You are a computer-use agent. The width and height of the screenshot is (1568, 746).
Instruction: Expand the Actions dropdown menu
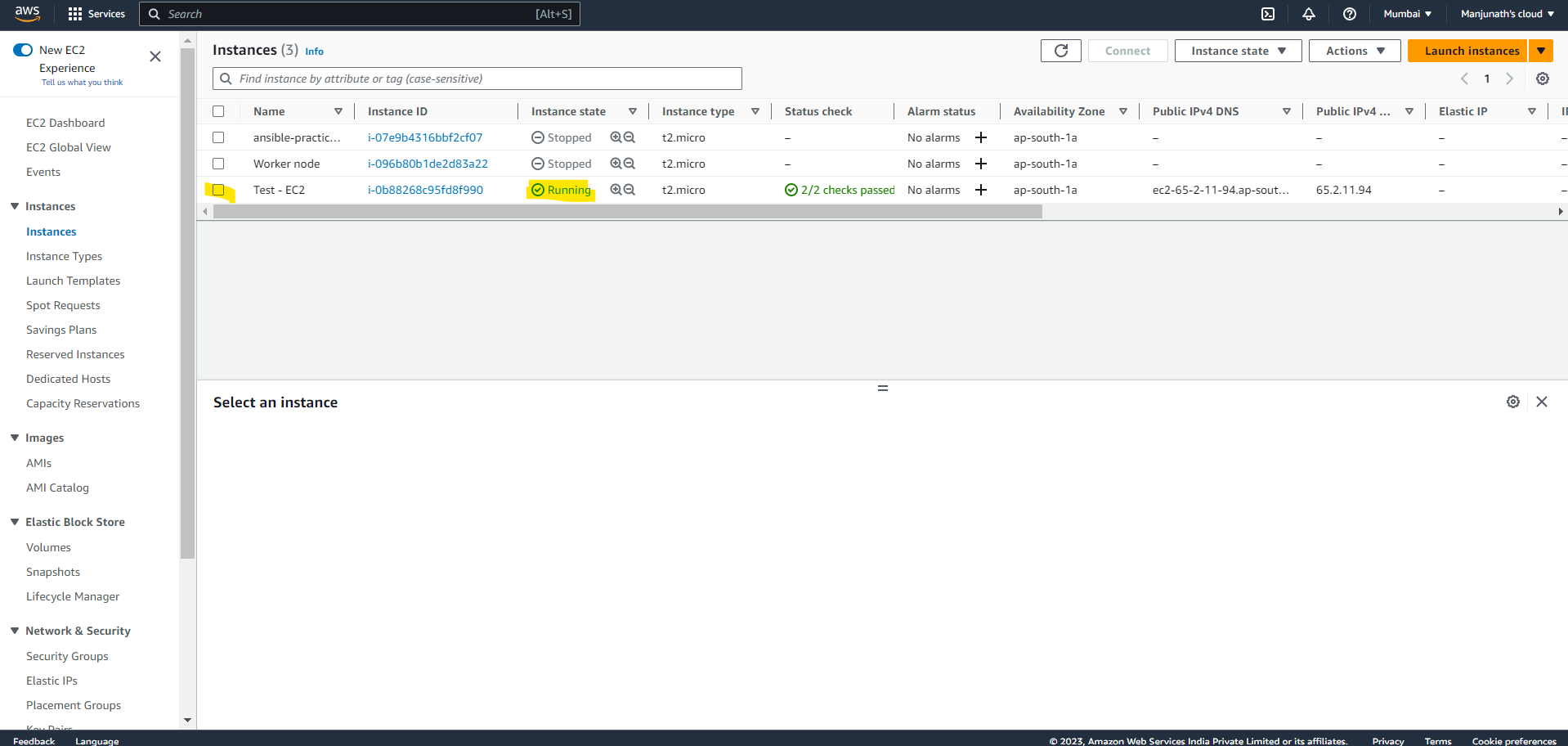[x=1355, y=51]
